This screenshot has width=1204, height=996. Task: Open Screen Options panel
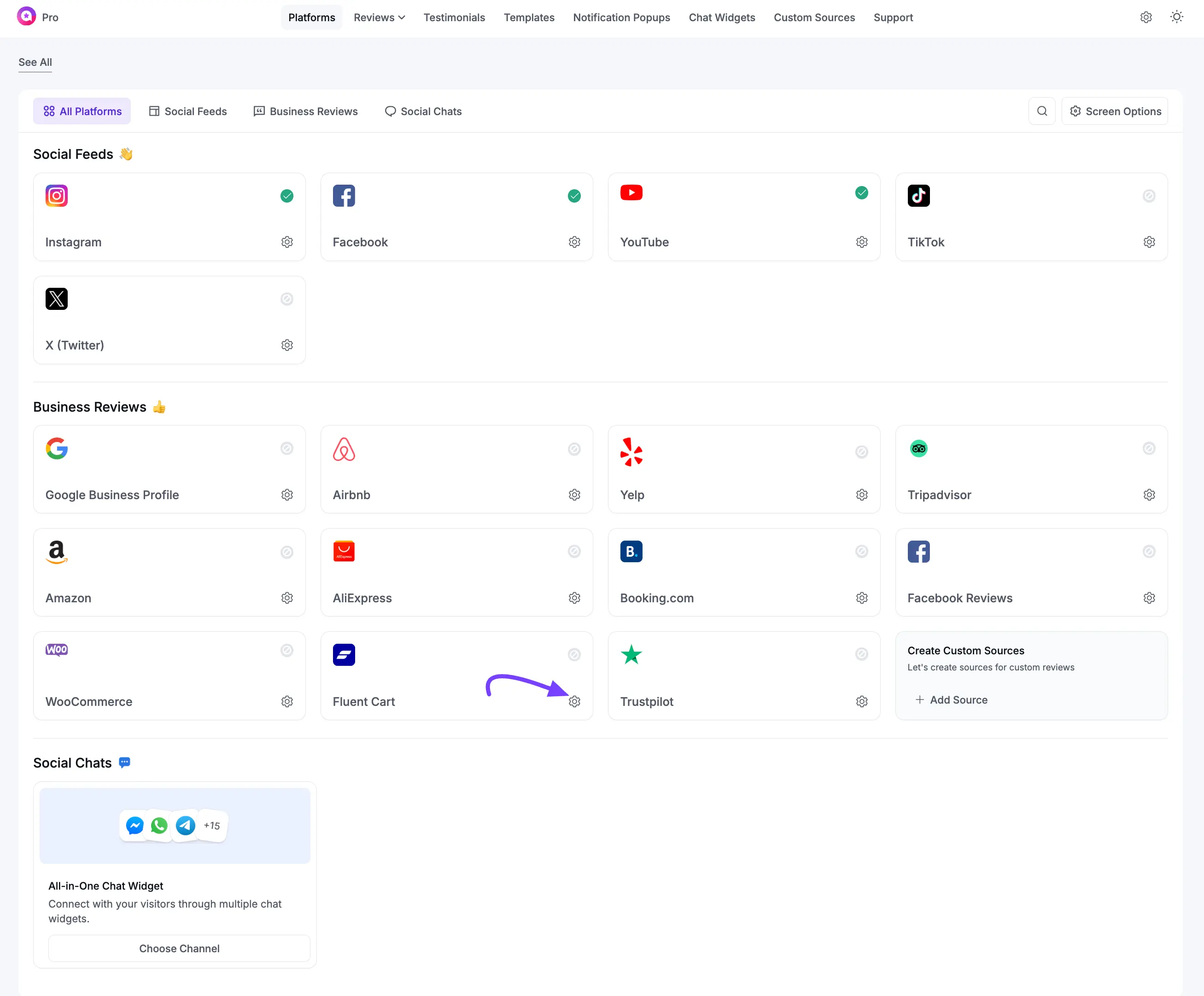point(1115,111)
